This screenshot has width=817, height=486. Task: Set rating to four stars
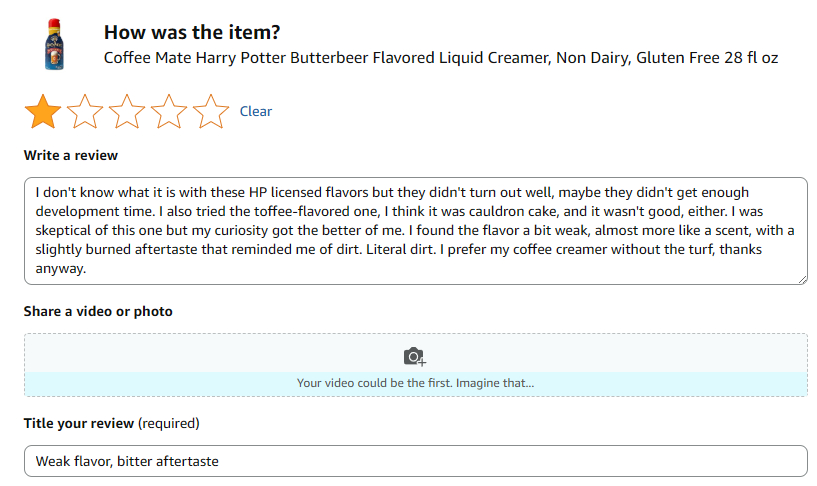click(x=169, y=111)
